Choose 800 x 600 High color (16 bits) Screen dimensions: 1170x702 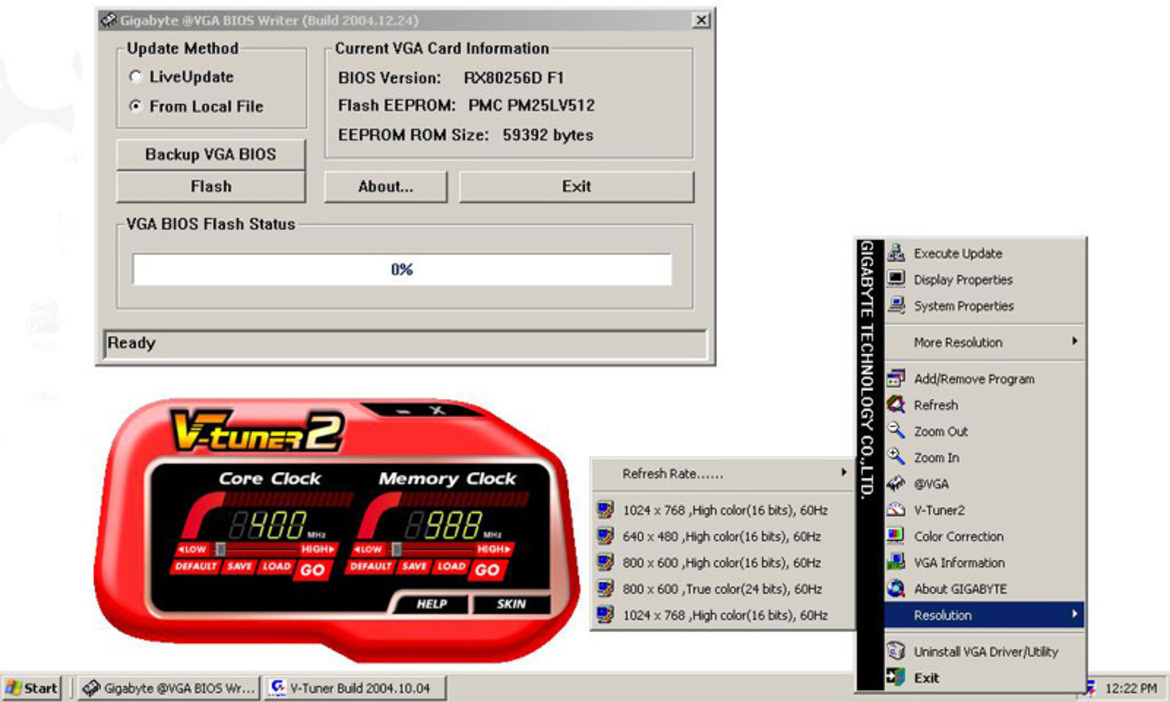point(723,562)
